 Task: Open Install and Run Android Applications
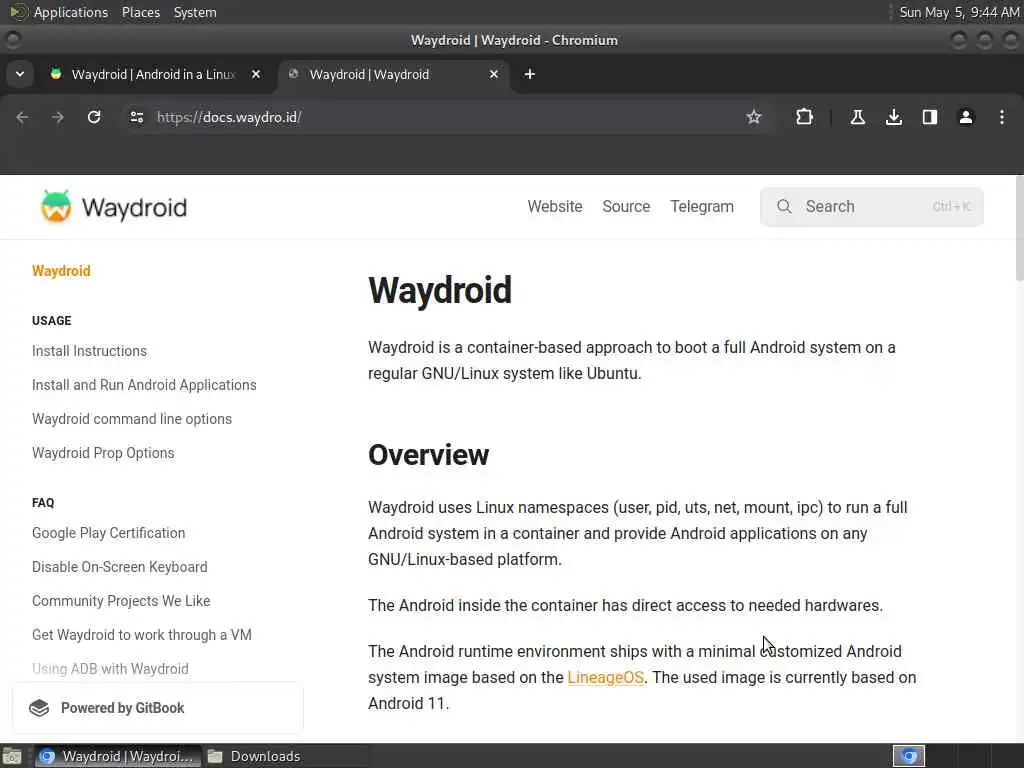(144, 385)
